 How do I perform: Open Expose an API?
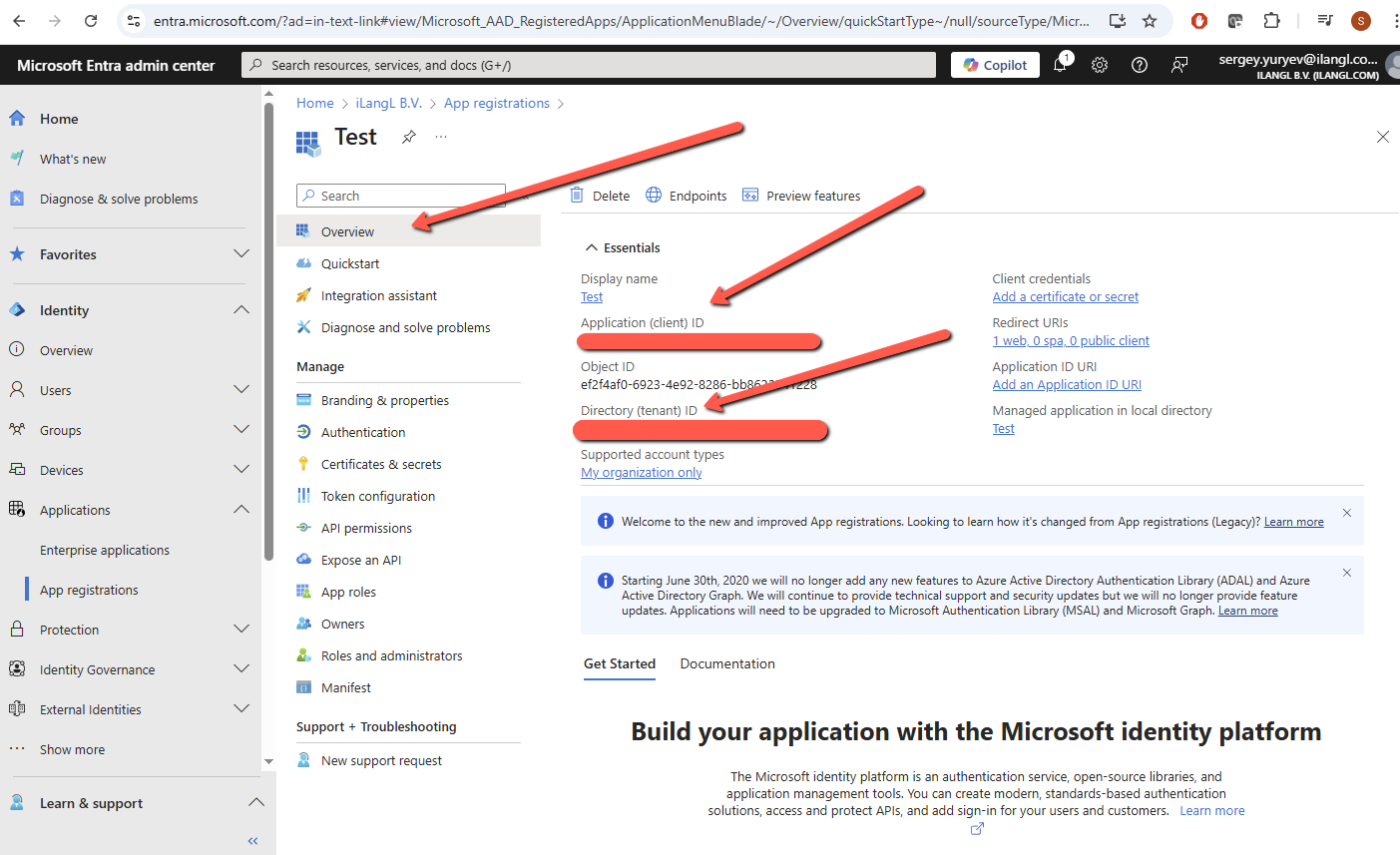361,560
